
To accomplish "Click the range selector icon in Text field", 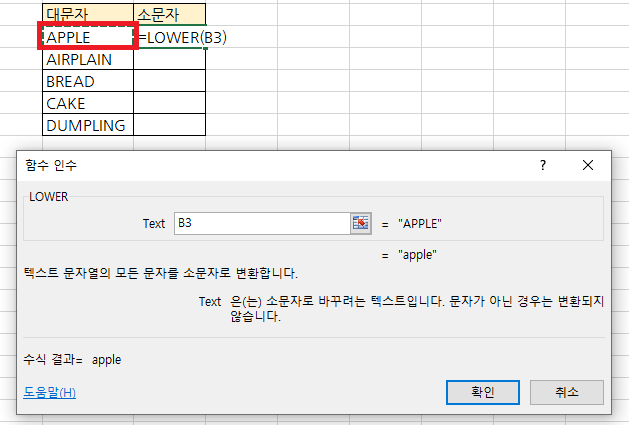I will (361, 223).
